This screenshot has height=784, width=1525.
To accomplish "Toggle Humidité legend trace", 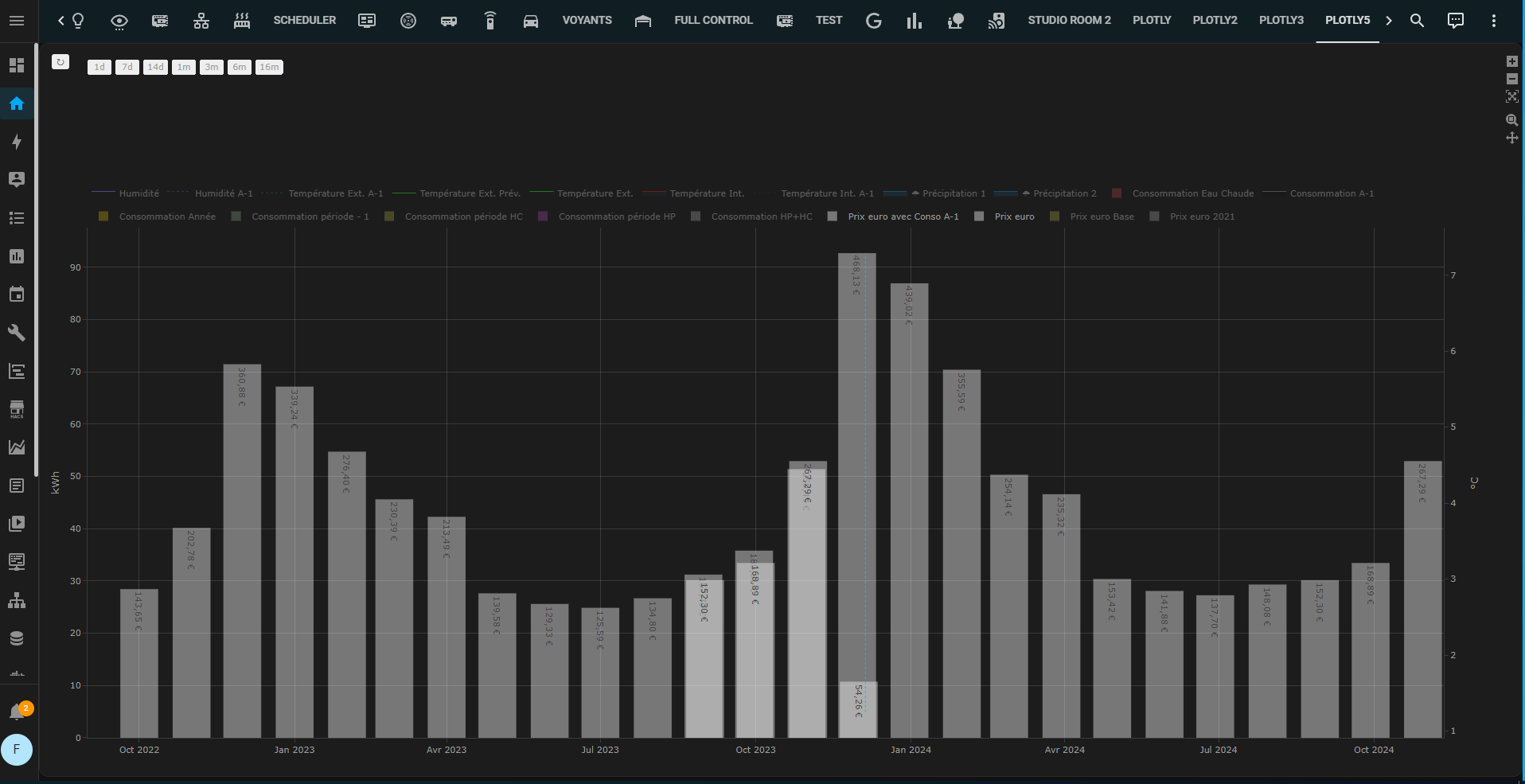I will click(126, 193).
